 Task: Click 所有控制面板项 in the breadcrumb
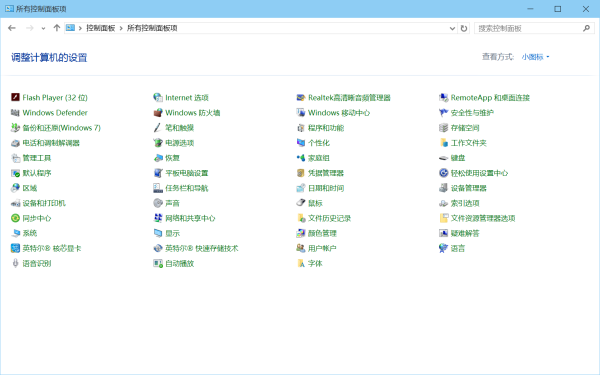pos(152,28)
